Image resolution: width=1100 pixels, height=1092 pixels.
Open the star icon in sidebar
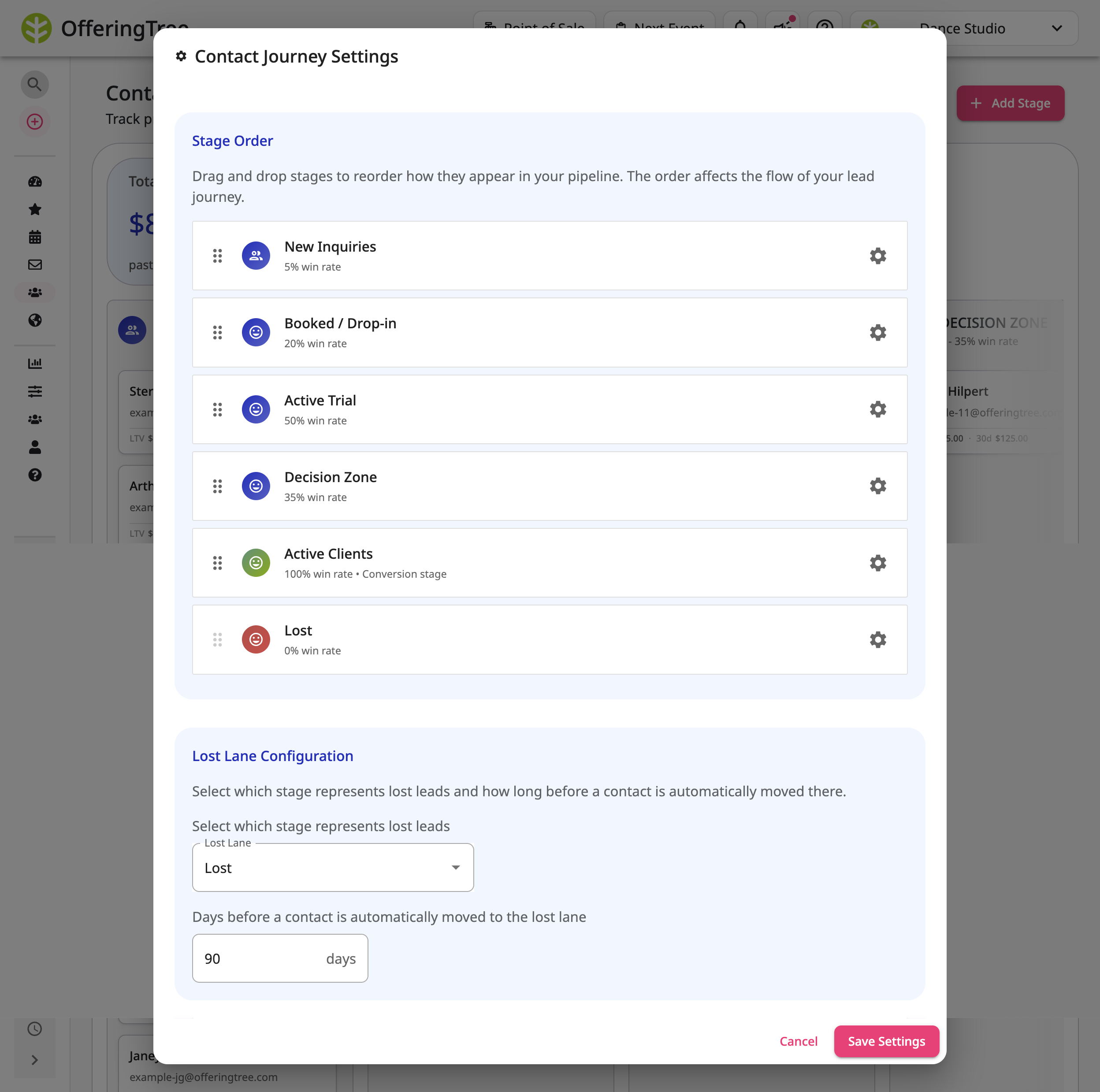coord(35,209)
